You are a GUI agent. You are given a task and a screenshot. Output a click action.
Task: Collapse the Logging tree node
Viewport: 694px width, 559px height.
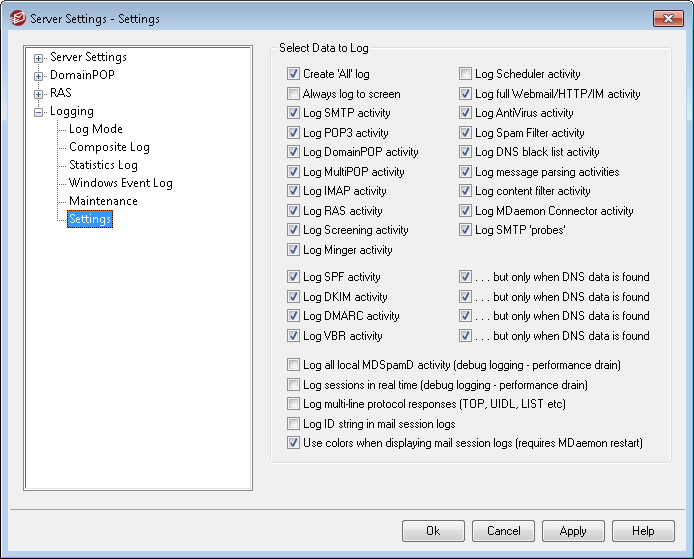pyautogui.click(x=39, y=112)
